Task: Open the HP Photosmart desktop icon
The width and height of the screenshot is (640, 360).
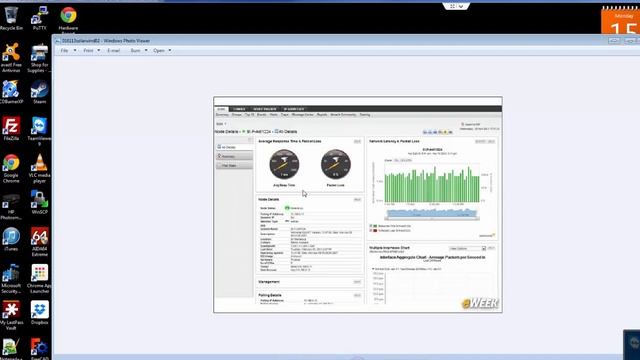Action: (x=11, y=205)
